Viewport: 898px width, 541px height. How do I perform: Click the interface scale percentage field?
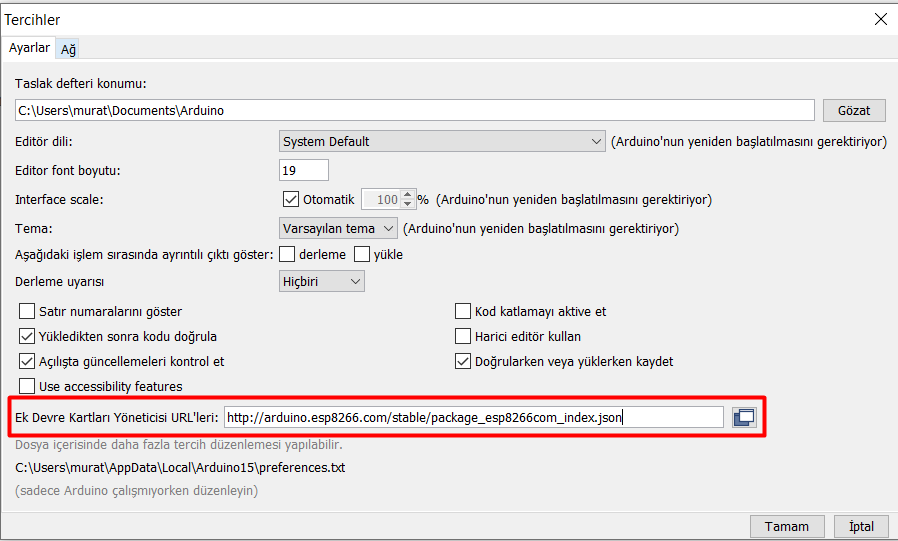click(381, 199)
